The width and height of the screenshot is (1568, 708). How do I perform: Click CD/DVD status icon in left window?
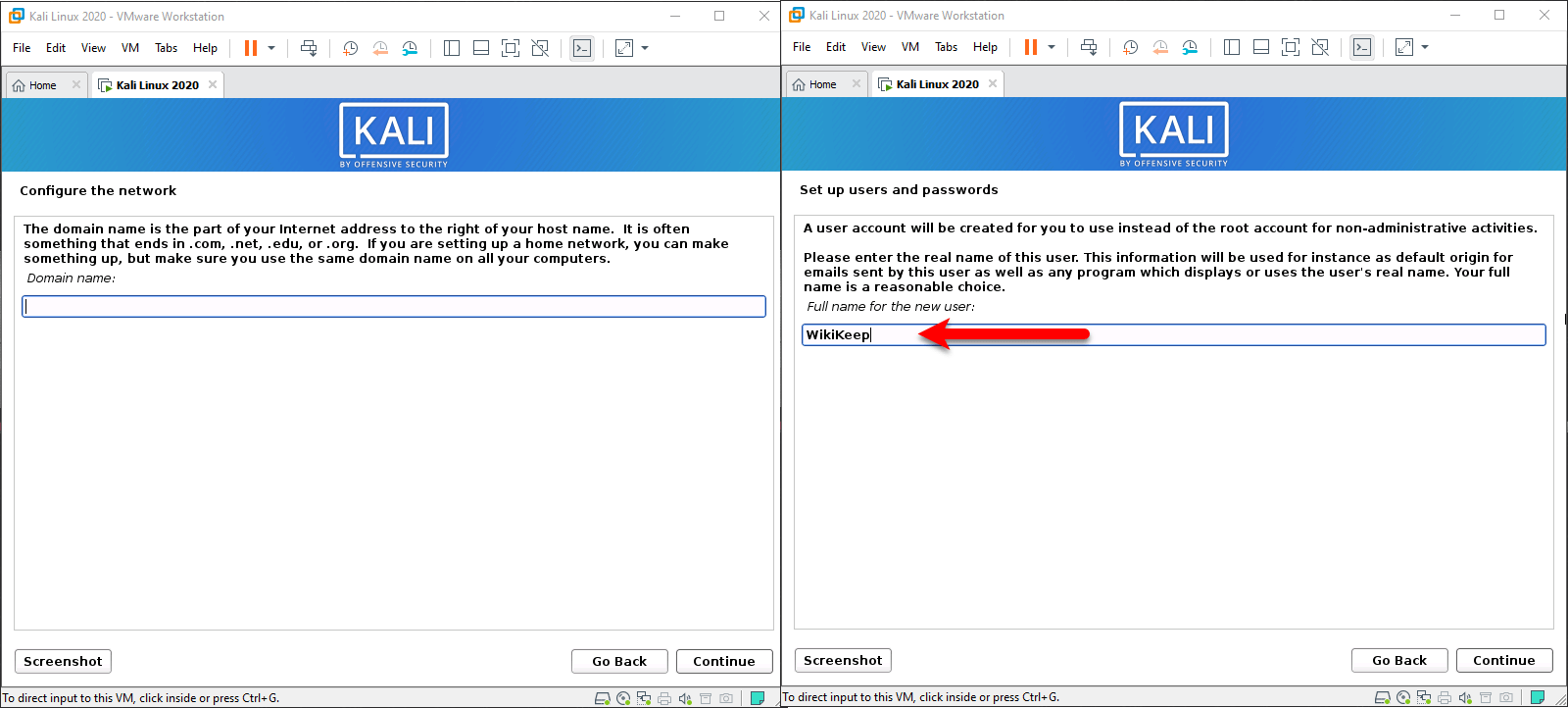(623, 698)
